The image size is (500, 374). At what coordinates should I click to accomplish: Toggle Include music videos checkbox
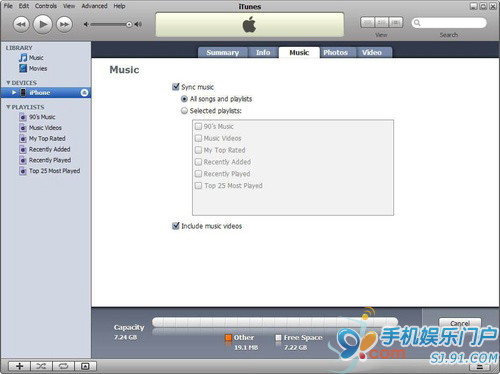point(176,226)
